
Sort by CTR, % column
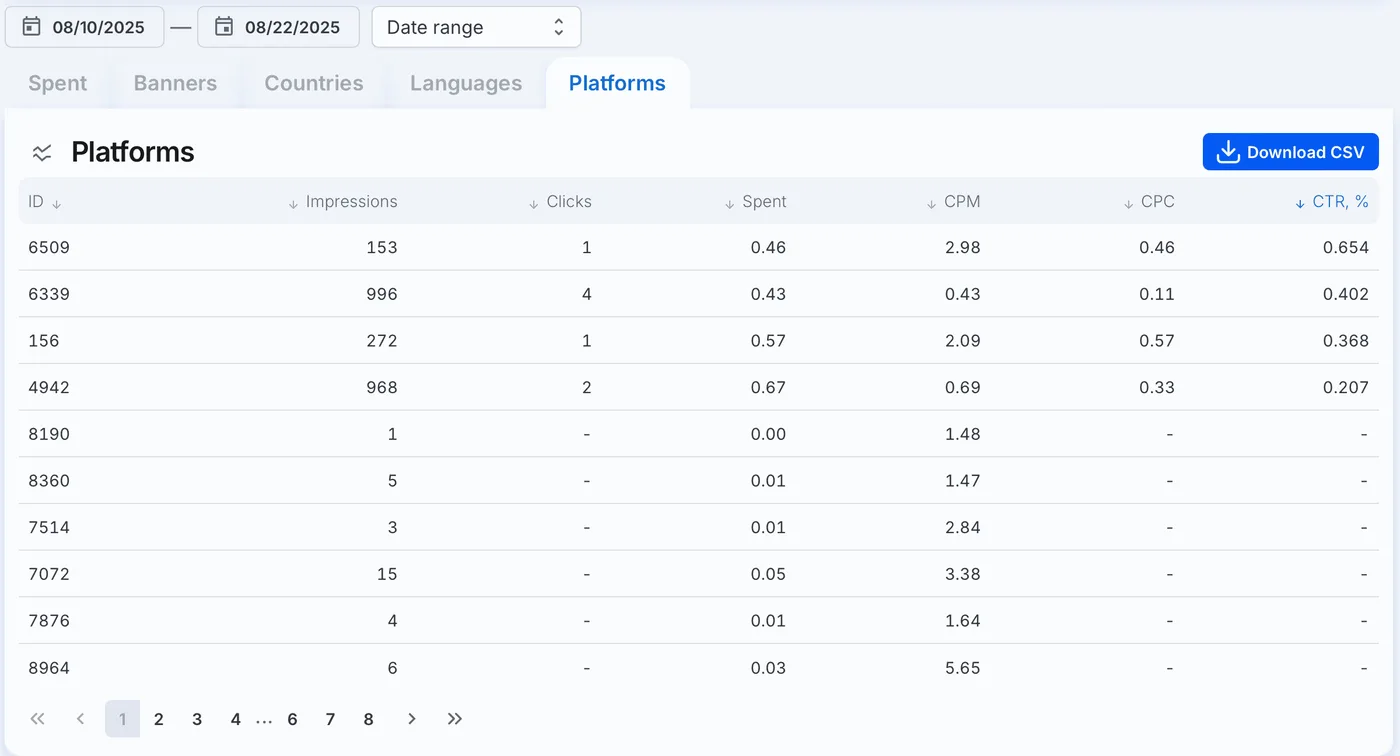point(1332,202)
